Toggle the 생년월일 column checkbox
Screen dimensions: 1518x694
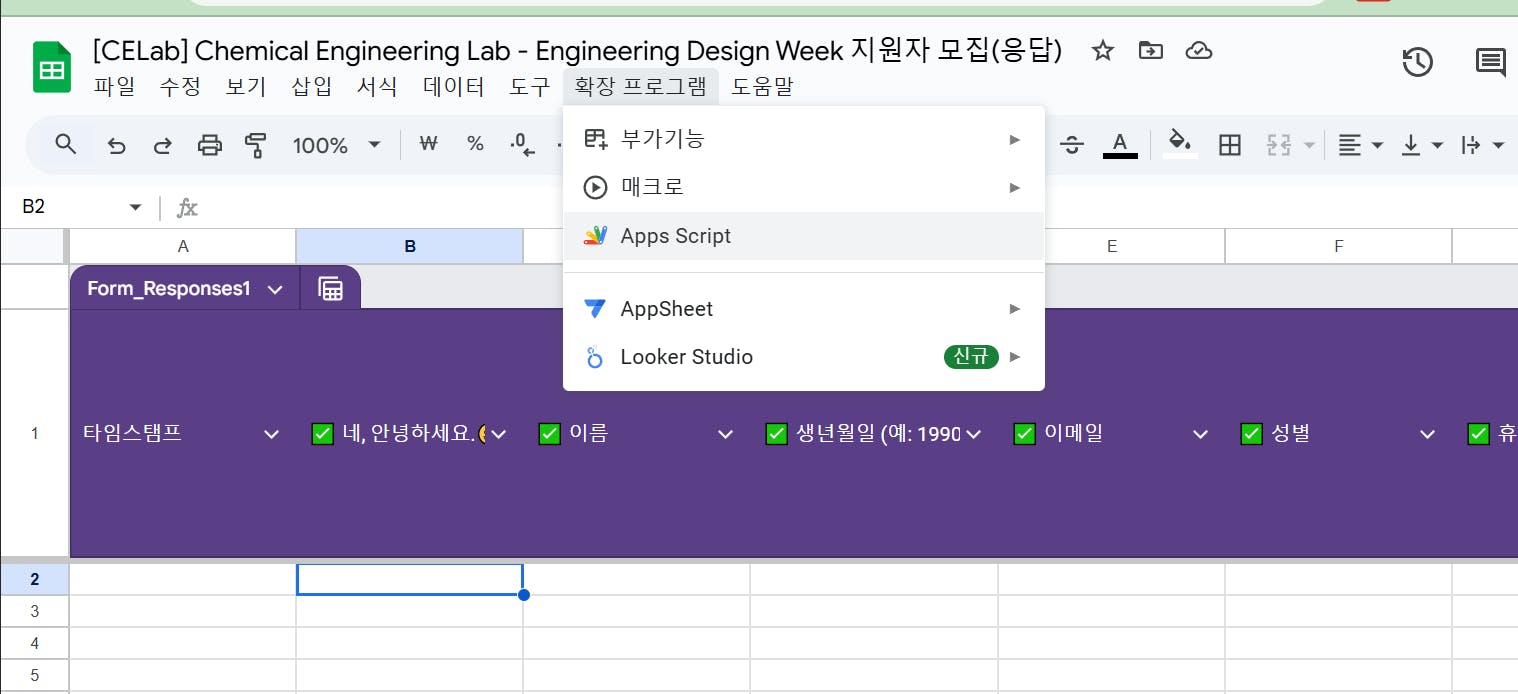coord(776,434)
